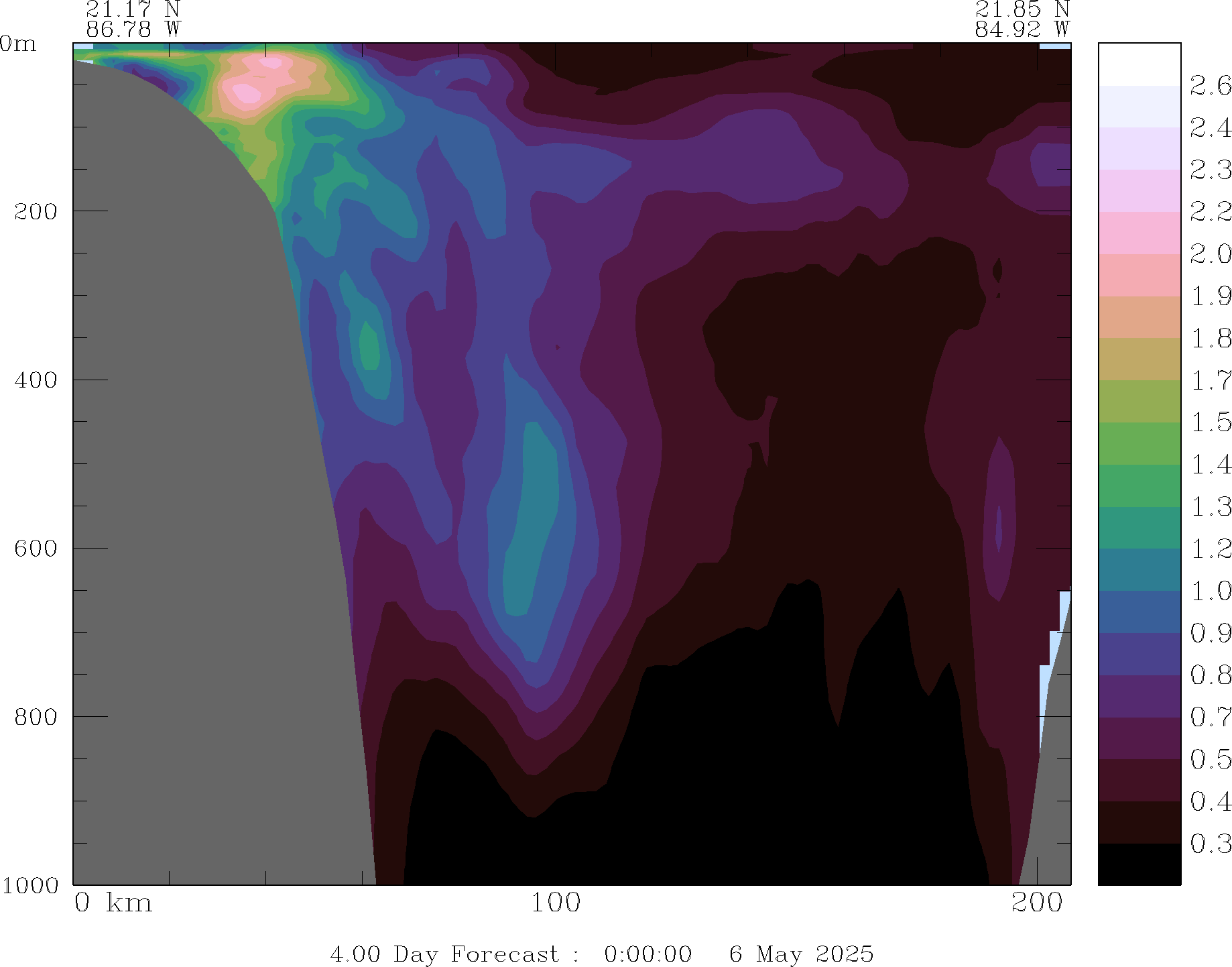
Task: Click the "0 km" distance axis label
Action: tap(113, 903)
